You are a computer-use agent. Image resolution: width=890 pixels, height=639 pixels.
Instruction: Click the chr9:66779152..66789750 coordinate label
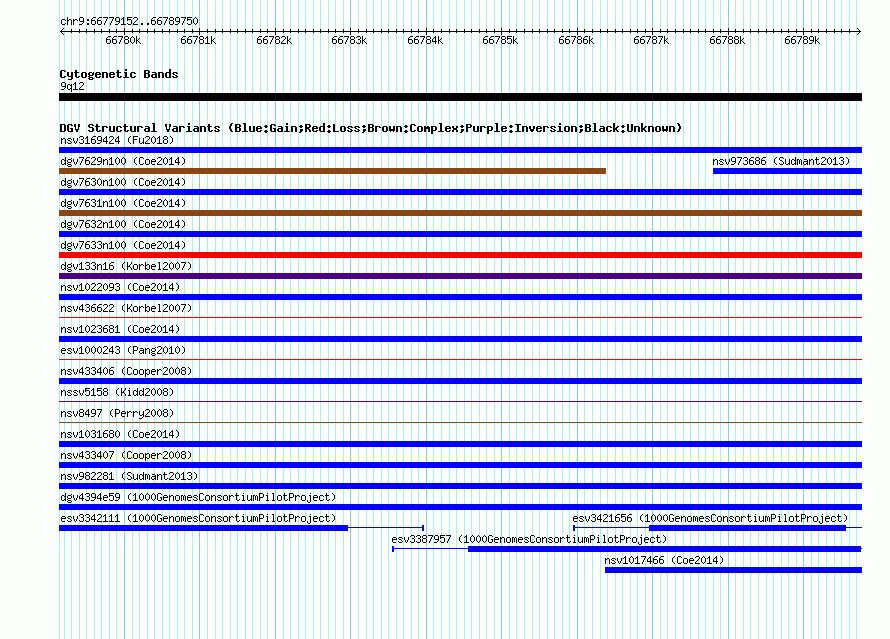129,21
